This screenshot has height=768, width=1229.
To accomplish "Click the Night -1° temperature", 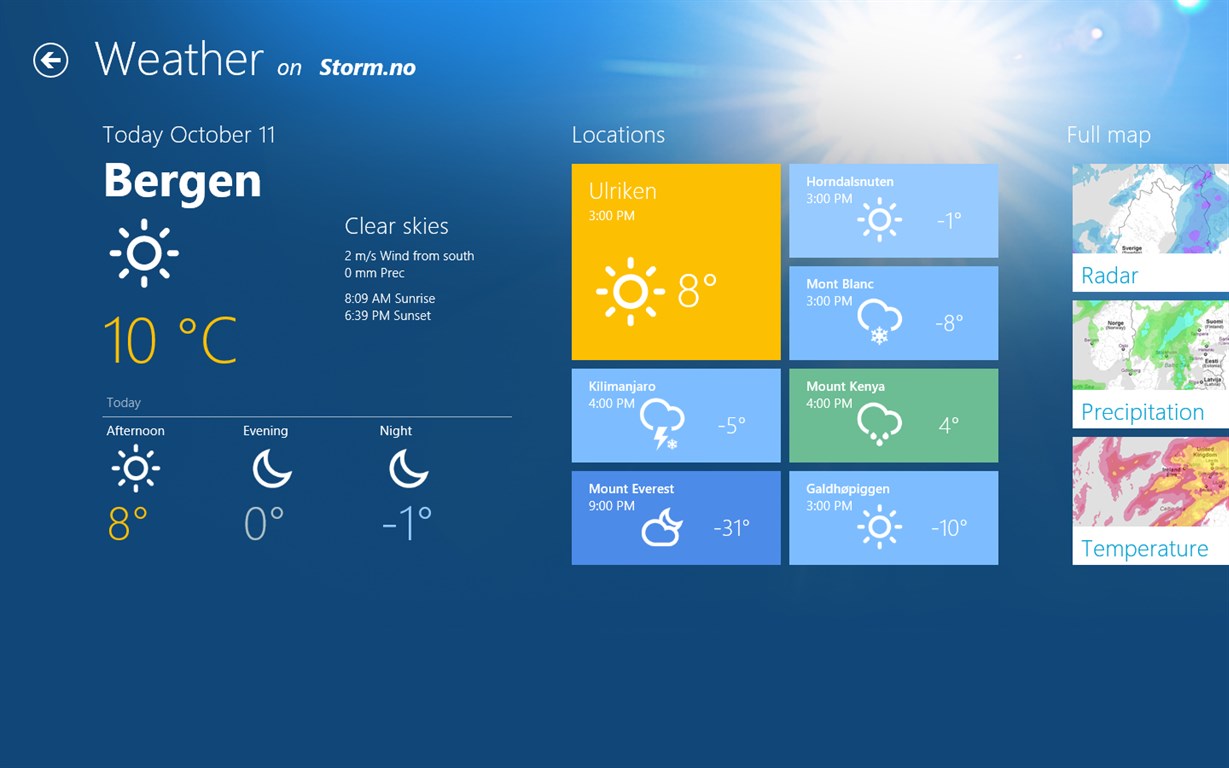I will tap(407, 524).
